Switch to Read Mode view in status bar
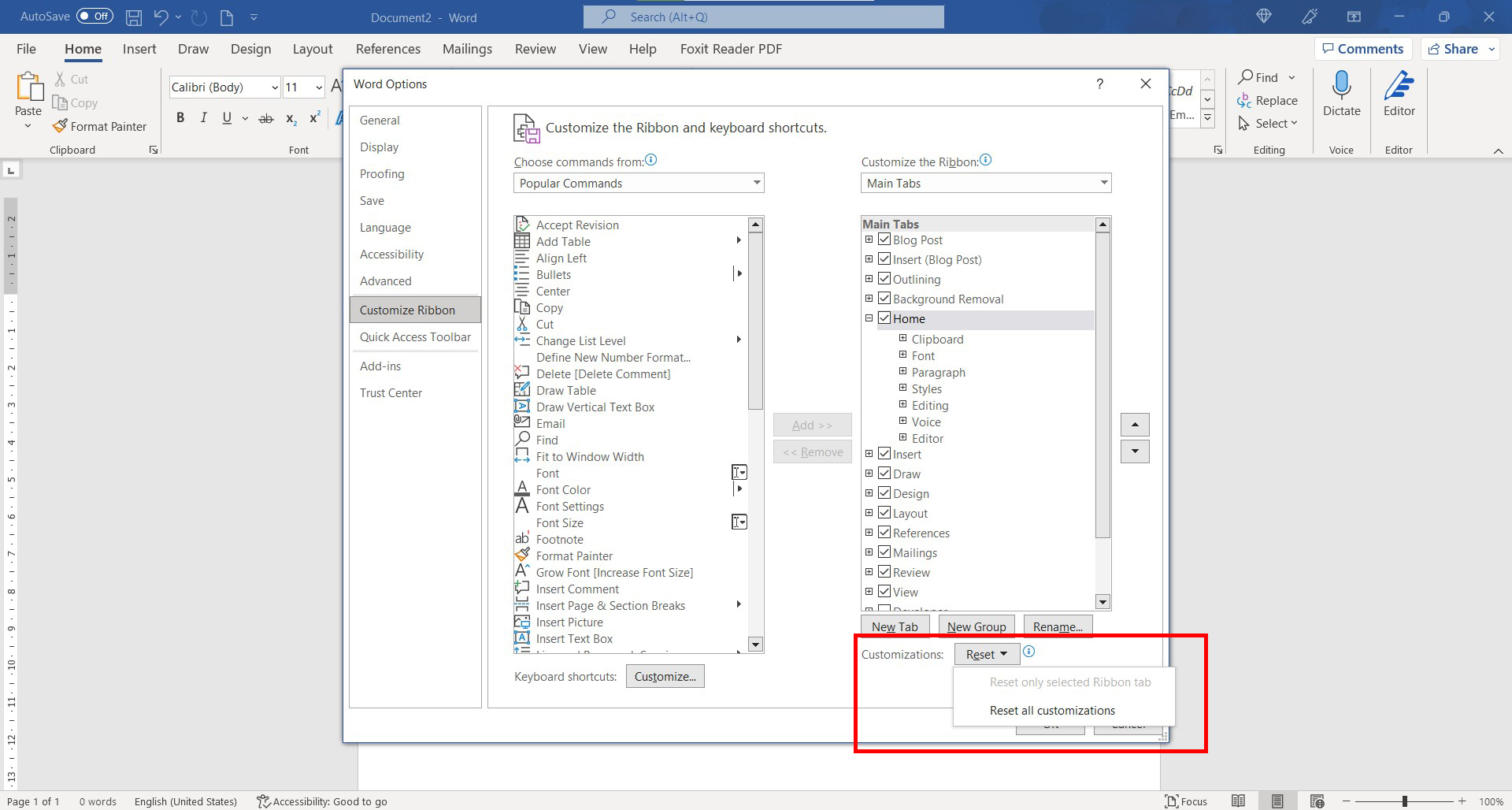This screenshot has width=1512, height=810. [1239, 801]
